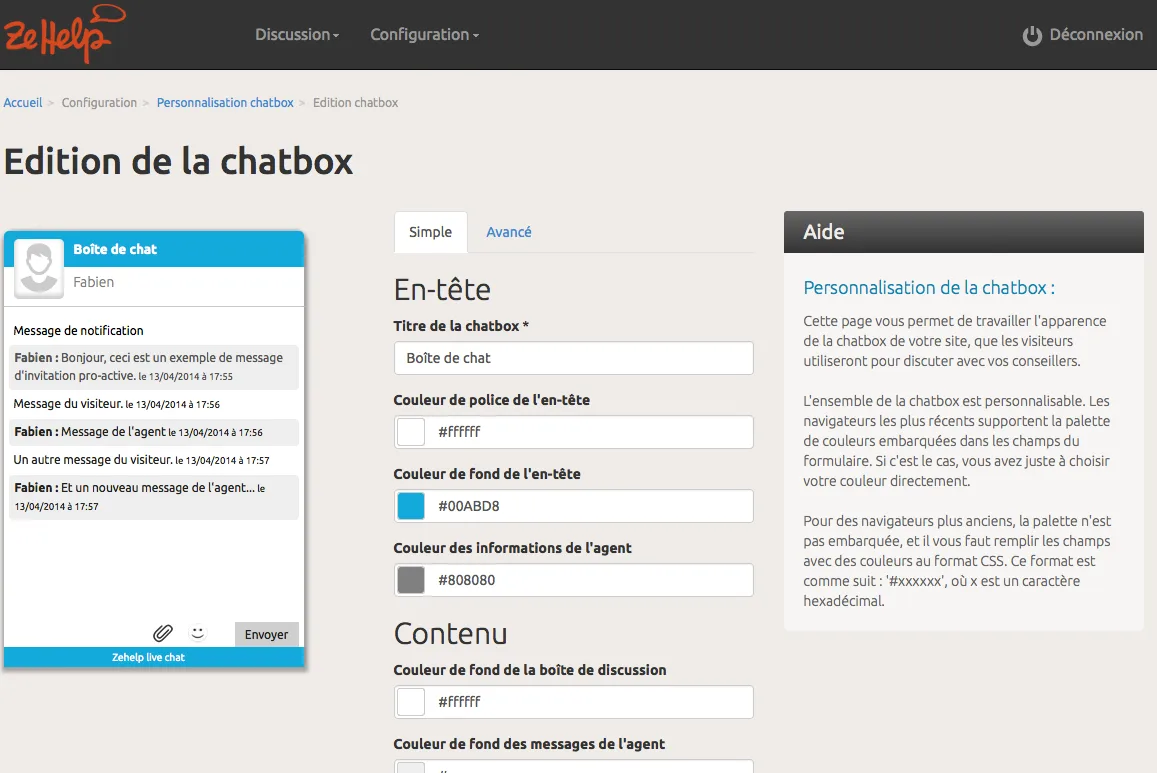Click the Aide panel header
1157x773 pixels.
click(964, 232)
